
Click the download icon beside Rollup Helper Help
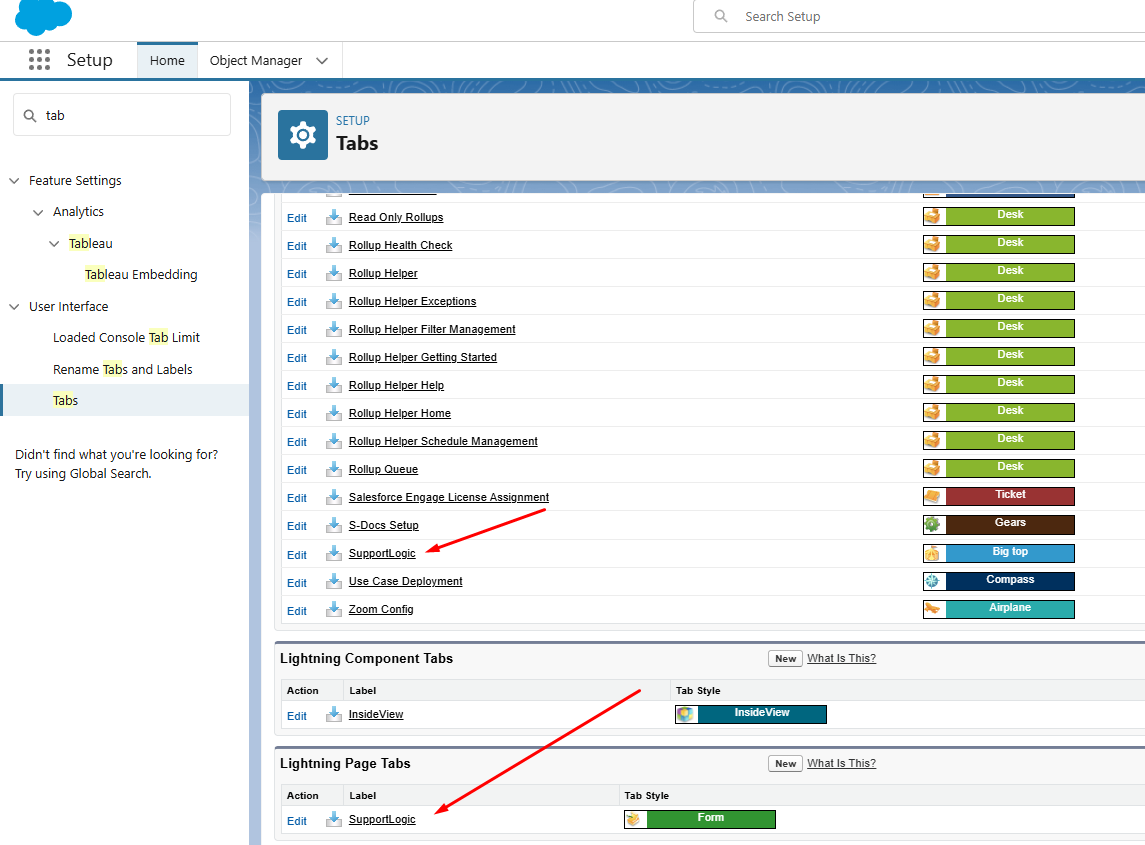334,385
